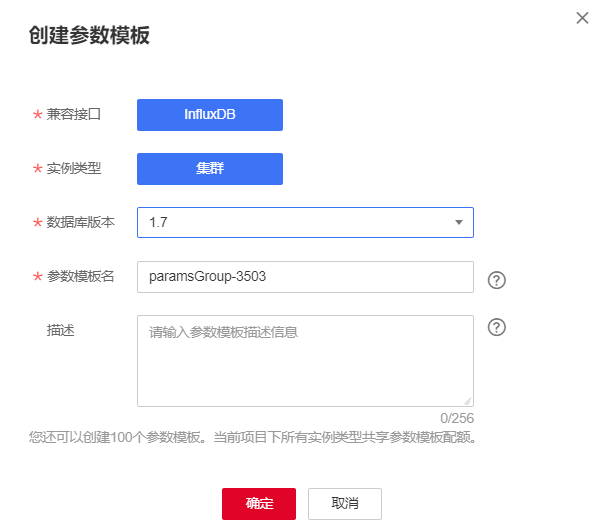Click help icon beside 描述 textarea
This screenshot has width=600, height=532.
point(497,327)
